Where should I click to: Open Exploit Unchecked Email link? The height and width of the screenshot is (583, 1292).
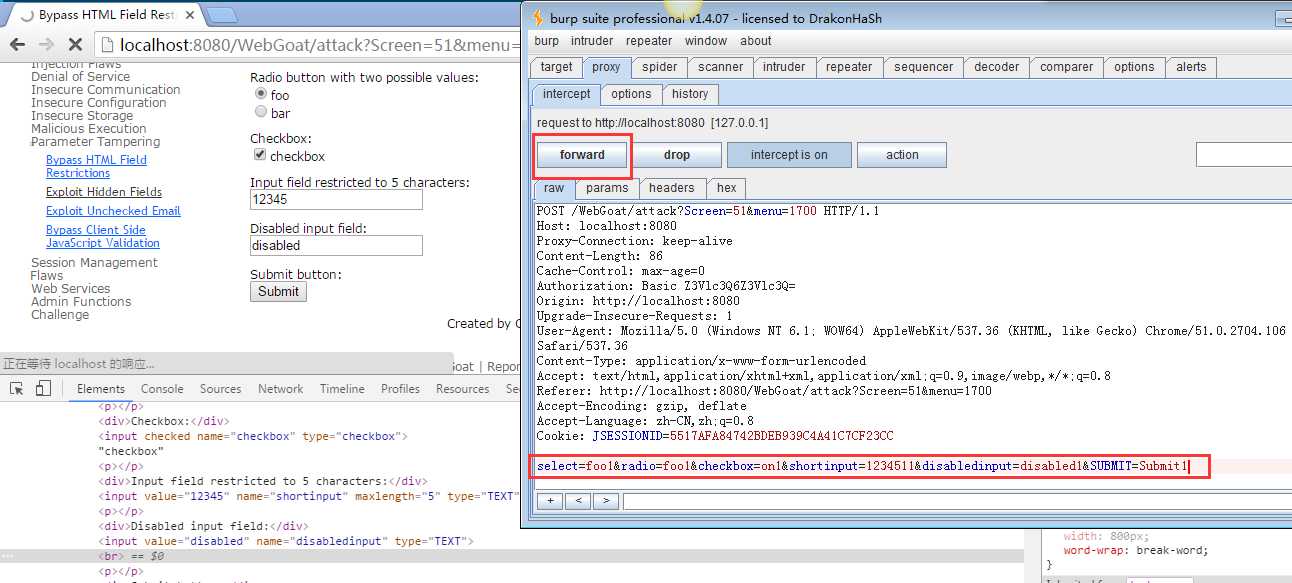click(x=113, y=211)
